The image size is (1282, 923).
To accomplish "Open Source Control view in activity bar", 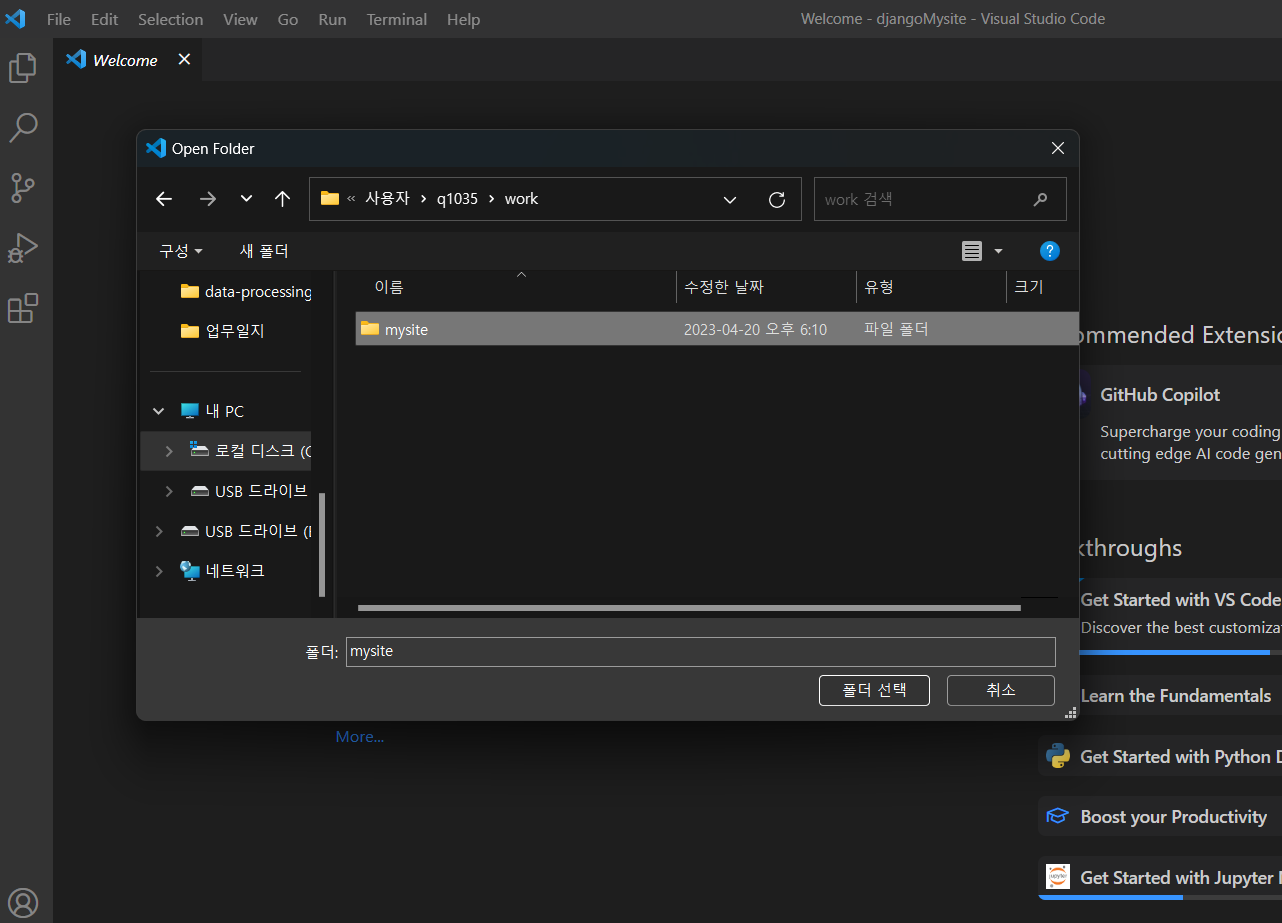I will (22, 187).
